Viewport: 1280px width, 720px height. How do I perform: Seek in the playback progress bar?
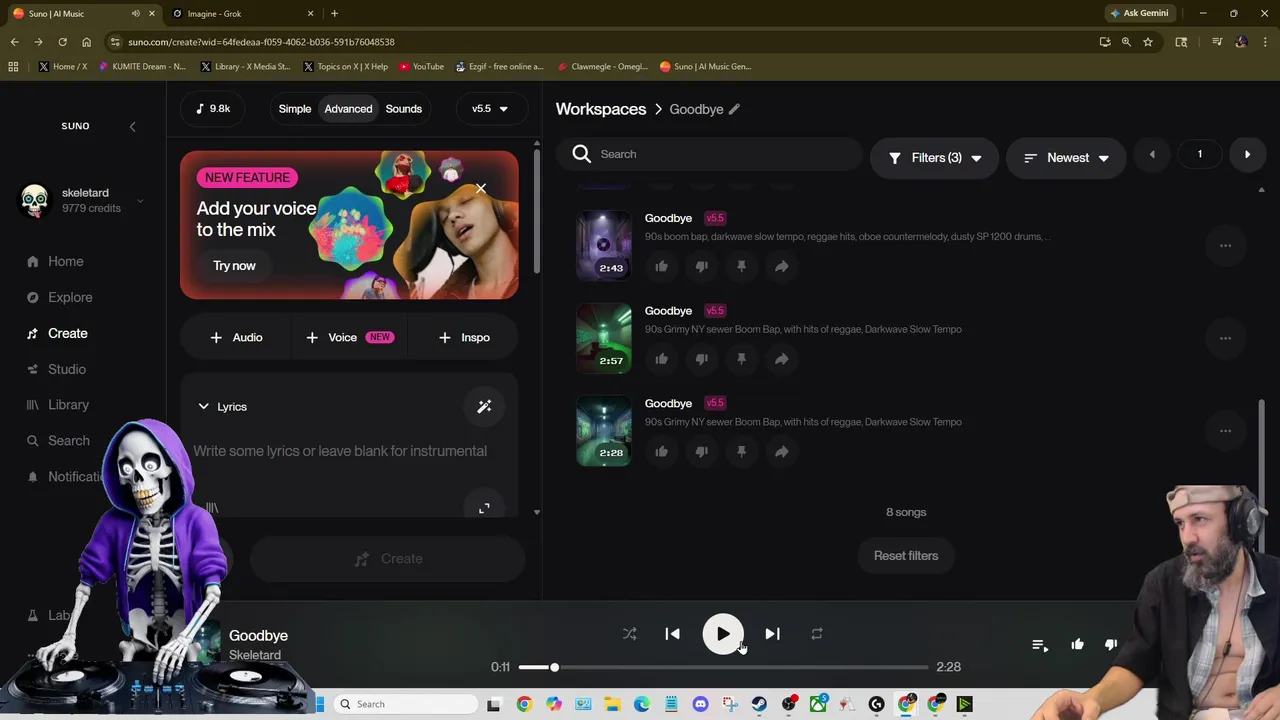723,667
